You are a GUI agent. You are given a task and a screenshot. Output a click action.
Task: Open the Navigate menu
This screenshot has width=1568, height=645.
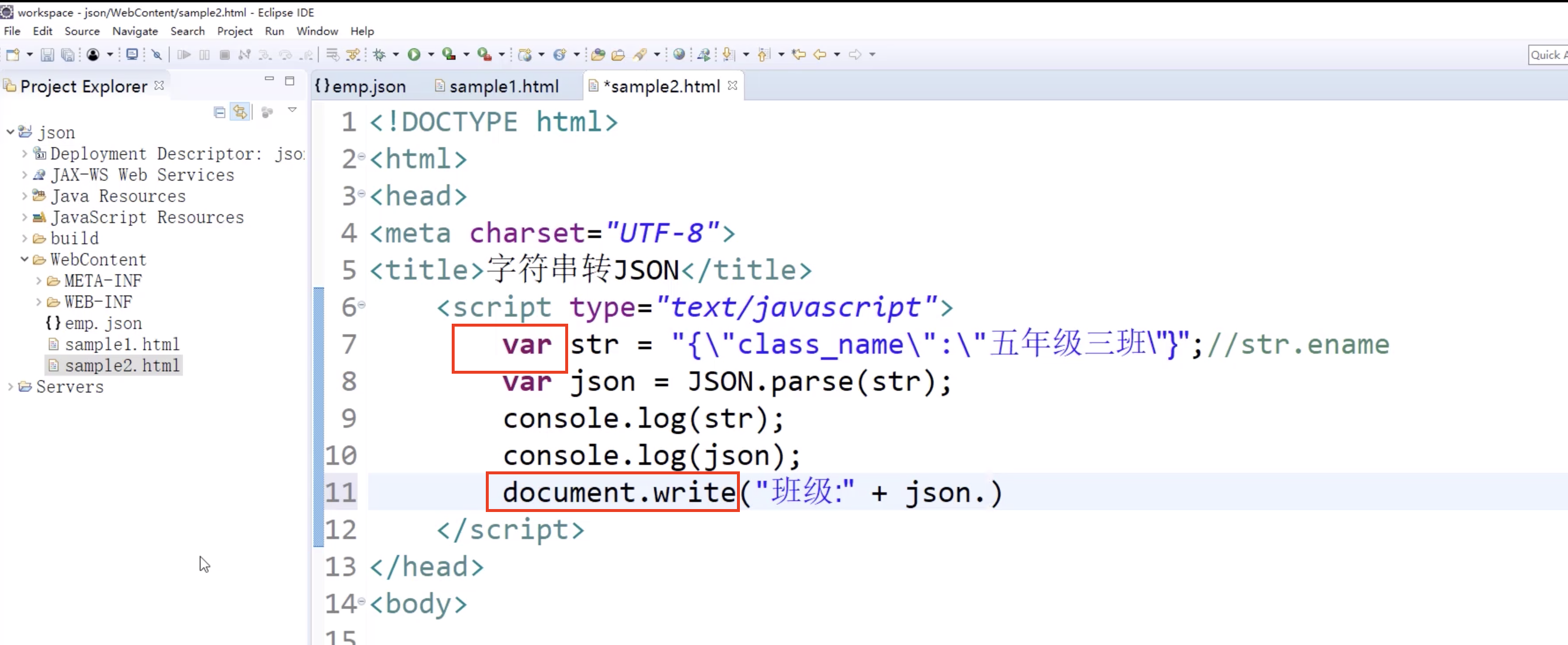135,31
